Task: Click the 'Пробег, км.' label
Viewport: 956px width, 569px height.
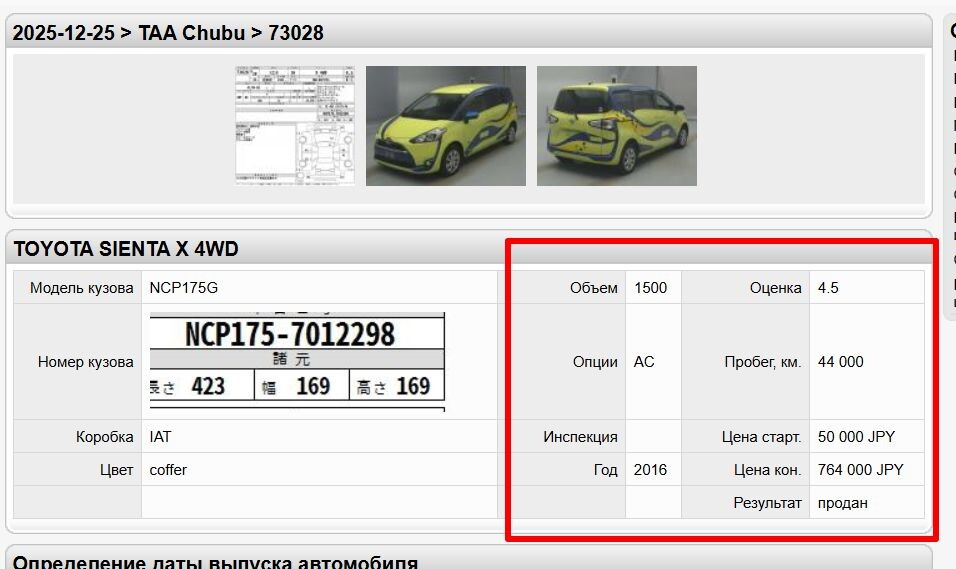Action: (763, 362)
